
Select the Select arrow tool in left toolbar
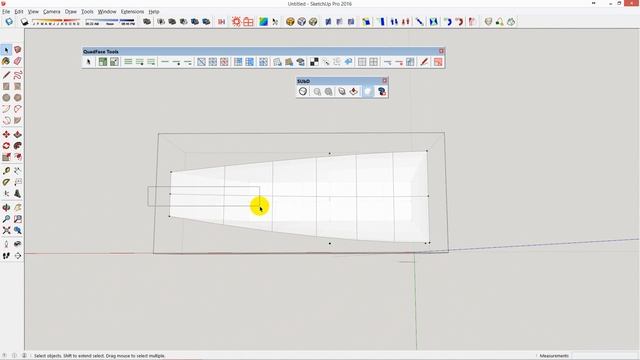pos(6,50)
